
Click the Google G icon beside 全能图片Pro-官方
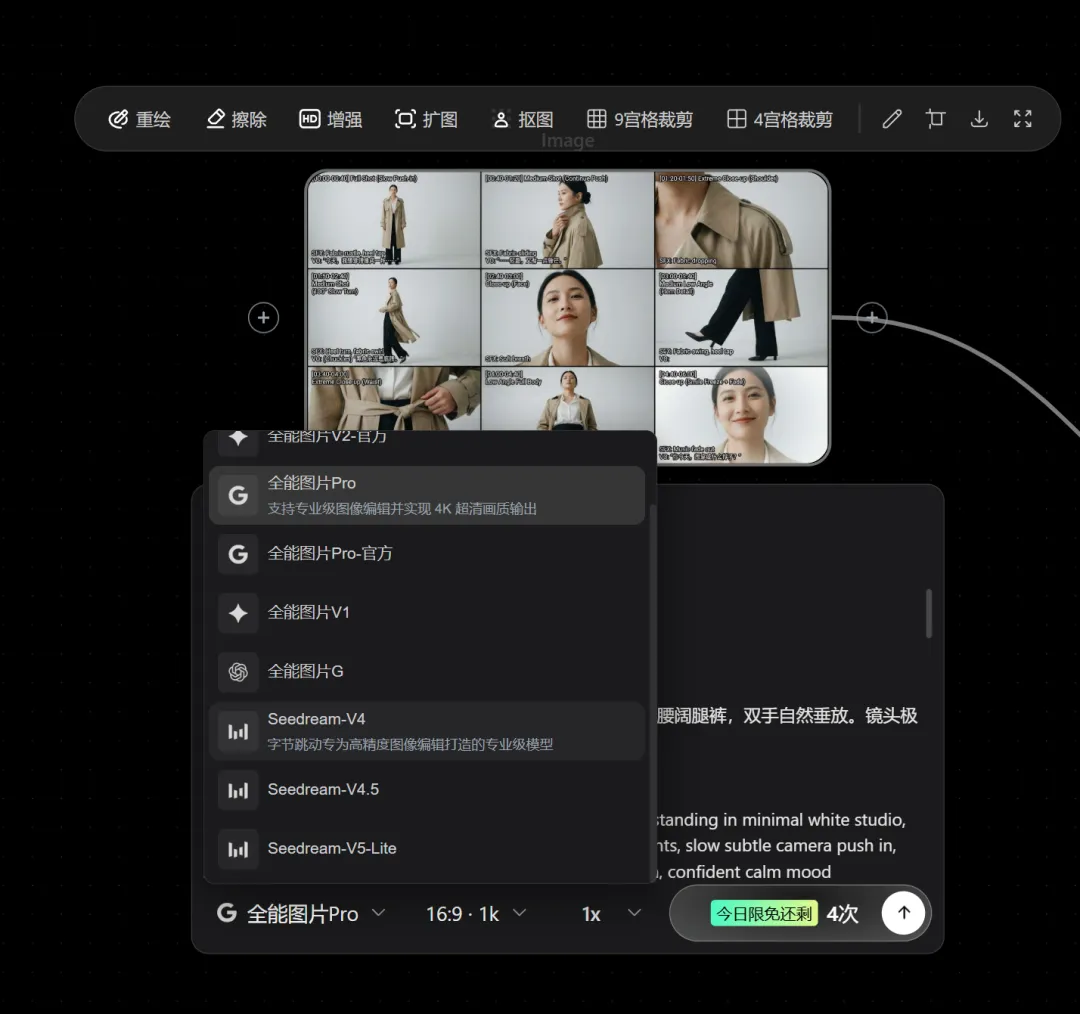(238, 554)
